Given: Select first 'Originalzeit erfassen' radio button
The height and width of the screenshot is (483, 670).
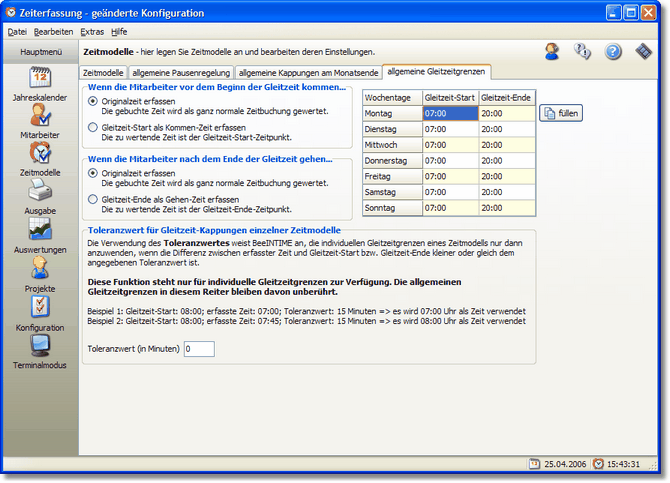Looking at the screenshot, I should point(93,102).
